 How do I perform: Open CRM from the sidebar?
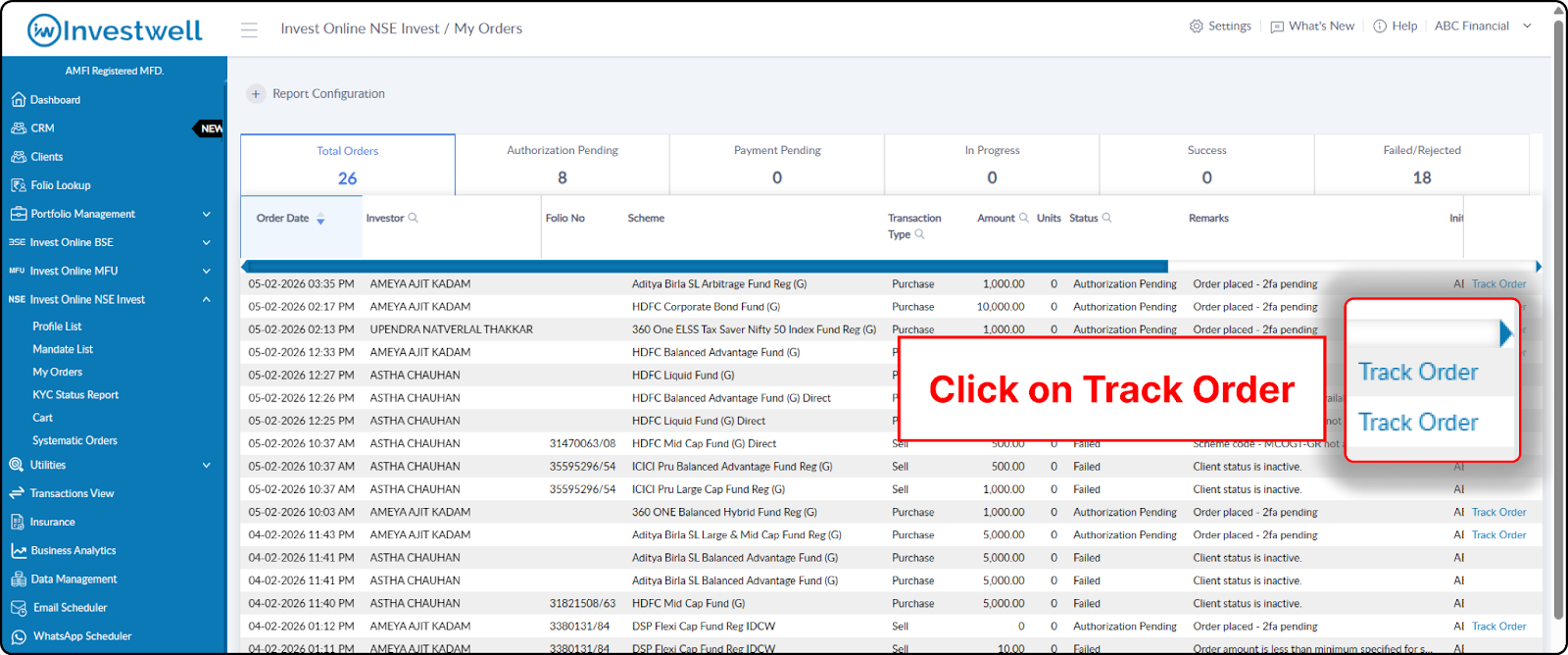pos(42,128)
